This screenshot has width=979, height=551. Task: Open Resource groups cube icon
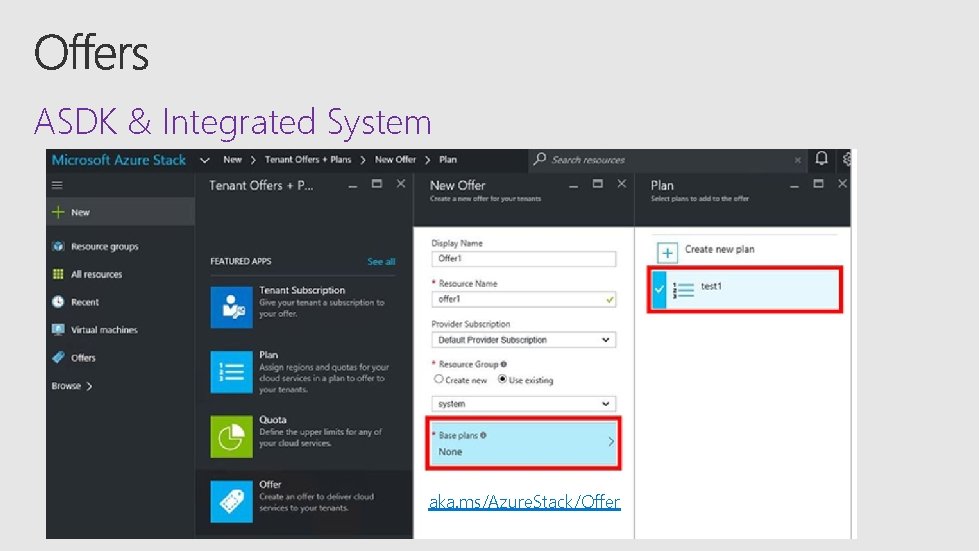58,246
